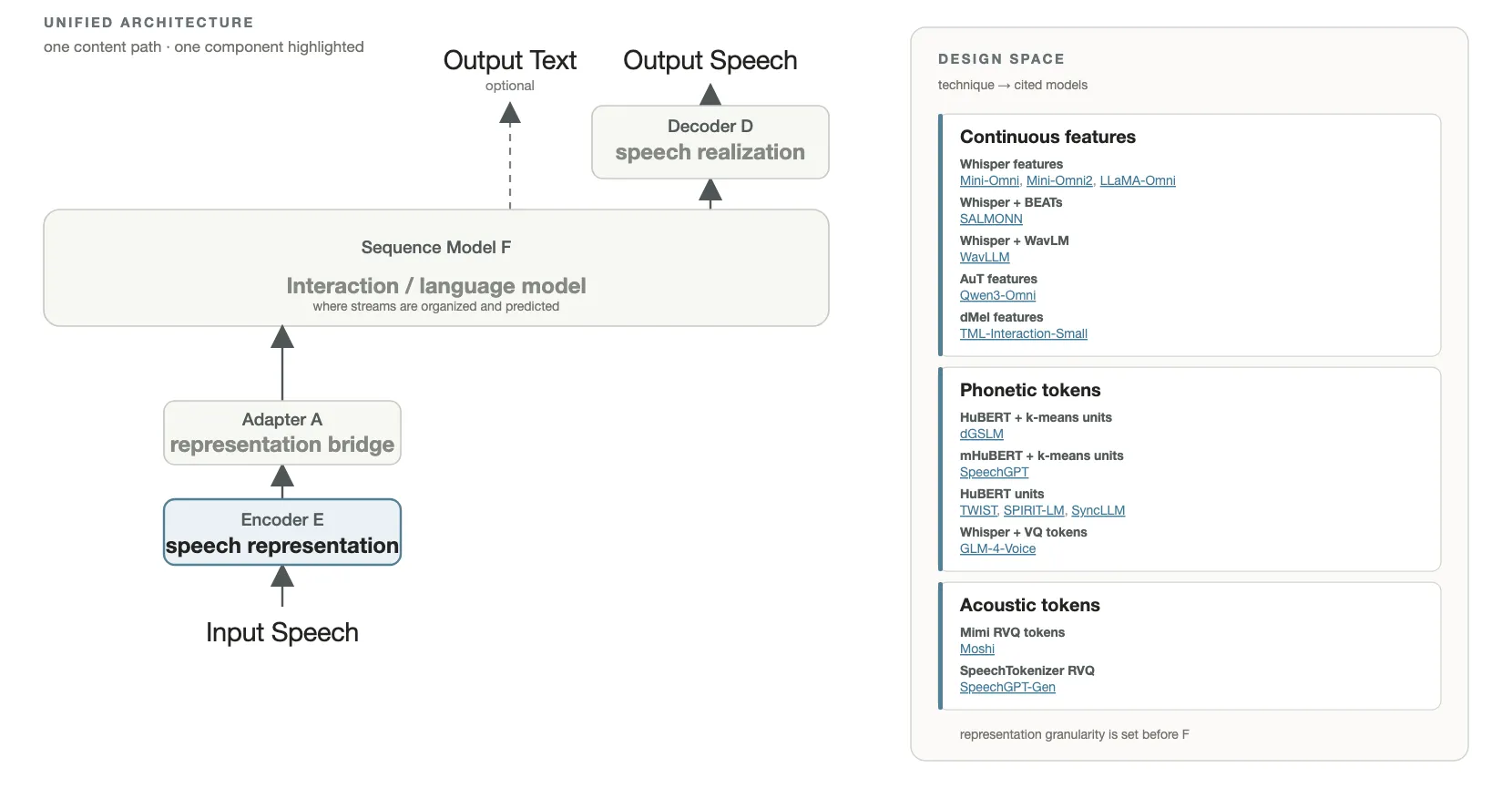
Task: Open the SyncLLM link
Action: click(x=1098, y=510)
